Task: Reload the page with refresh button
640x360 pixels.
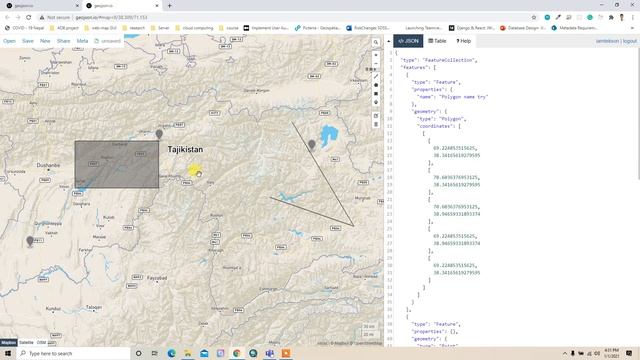Action: 29,18
